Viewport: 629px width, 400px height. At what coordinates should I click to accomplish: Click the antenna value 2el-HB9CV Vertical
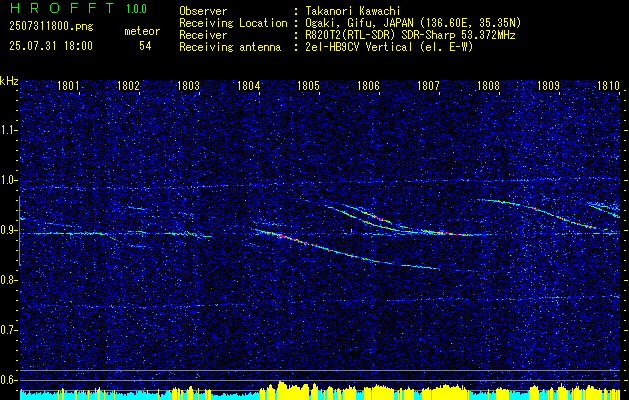(x=389, y=47)
